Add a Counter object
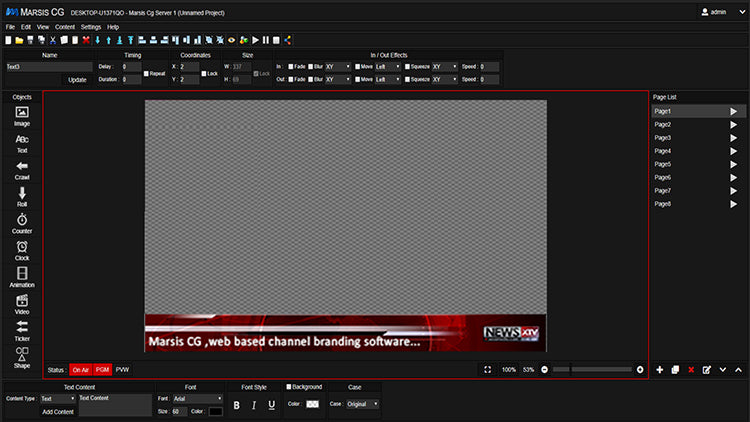 (x=22, y=220)
